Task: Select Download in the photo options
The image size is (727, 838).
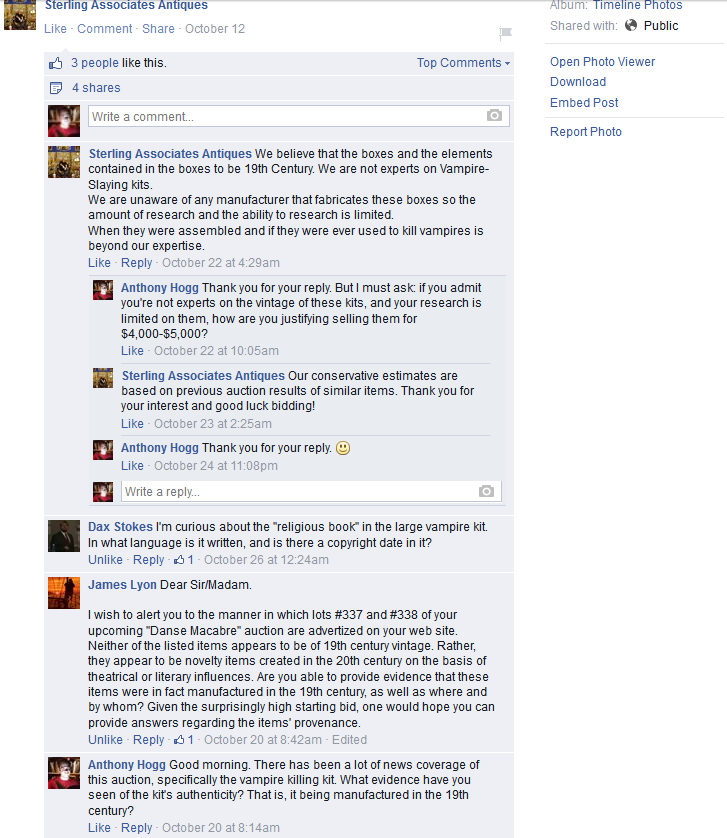Action: [578, 82]
